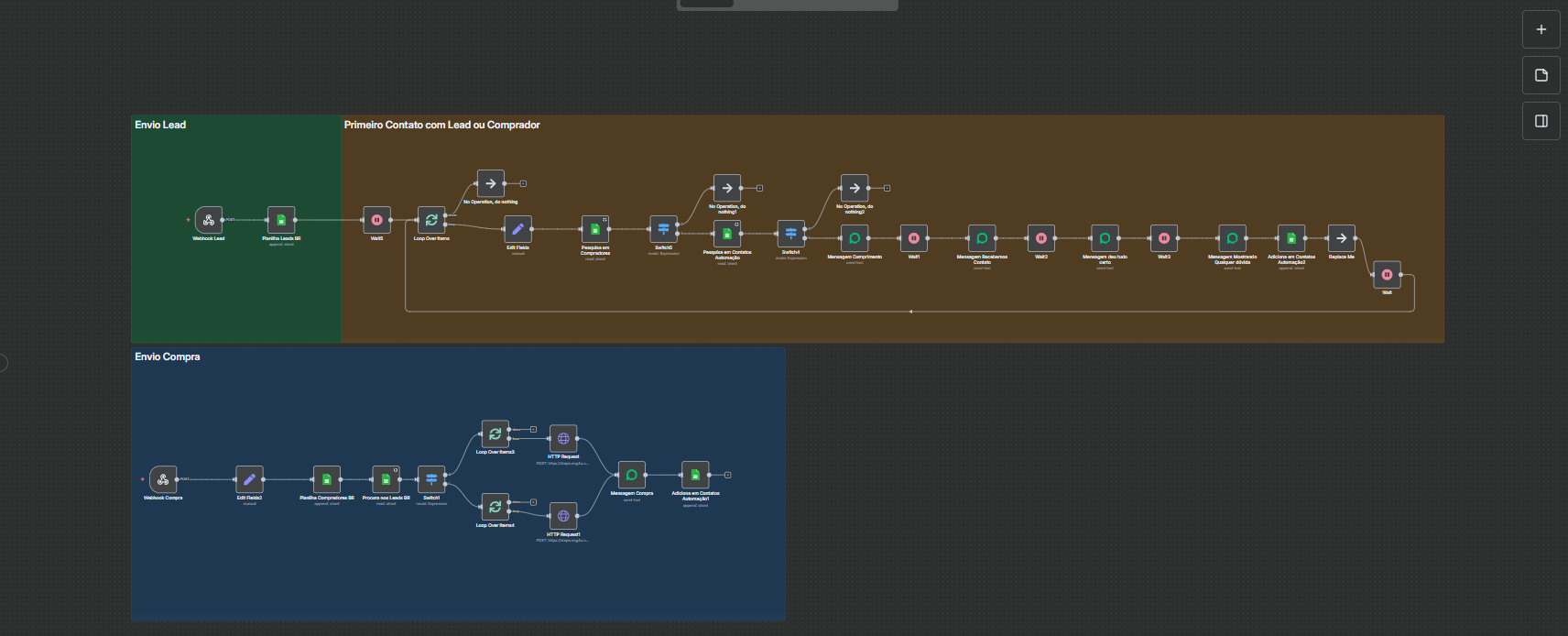
Task: Toggle the side panel button
Action: pyautogui.click(x=1541, y=121)
